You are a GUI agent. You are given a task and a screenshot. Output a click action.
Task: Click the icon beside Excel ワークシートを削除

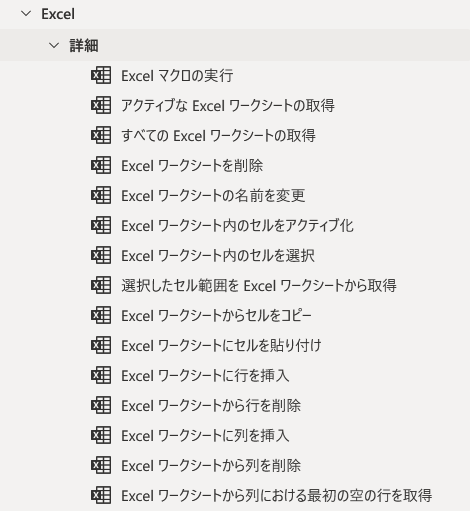[x=101, y=165]
